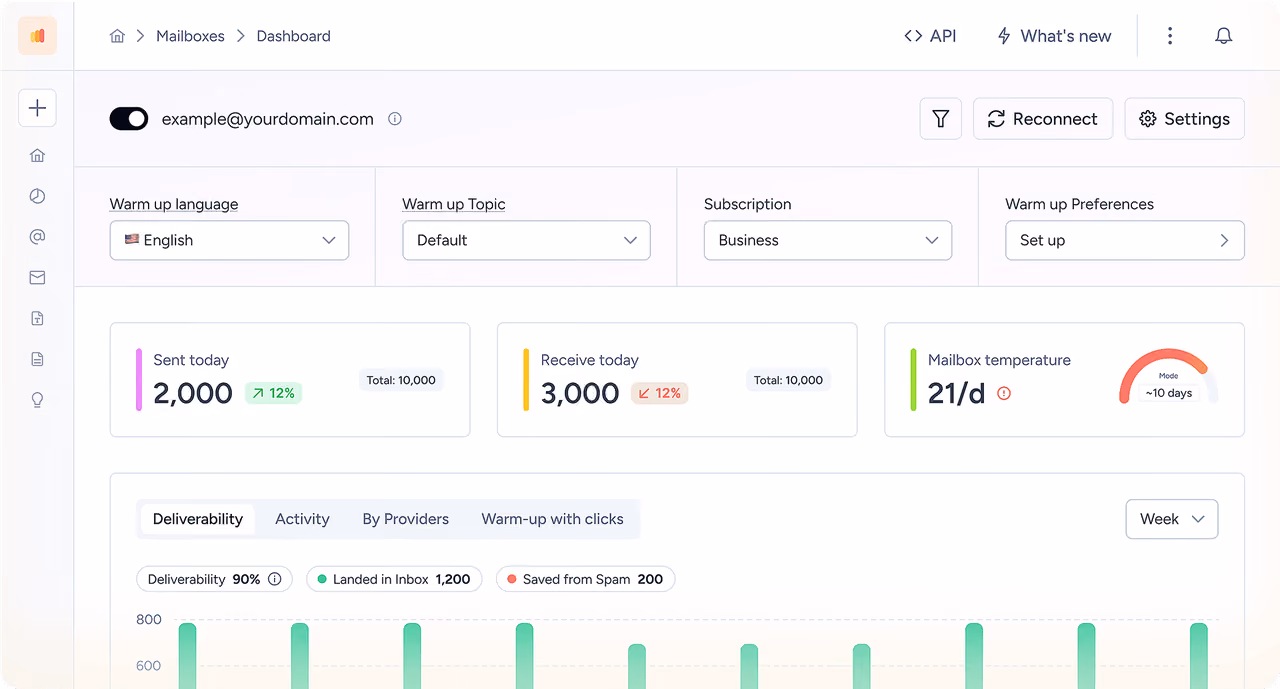Click the Warm up language label
The image size is (1280, 689).
[x=174, y=204]
